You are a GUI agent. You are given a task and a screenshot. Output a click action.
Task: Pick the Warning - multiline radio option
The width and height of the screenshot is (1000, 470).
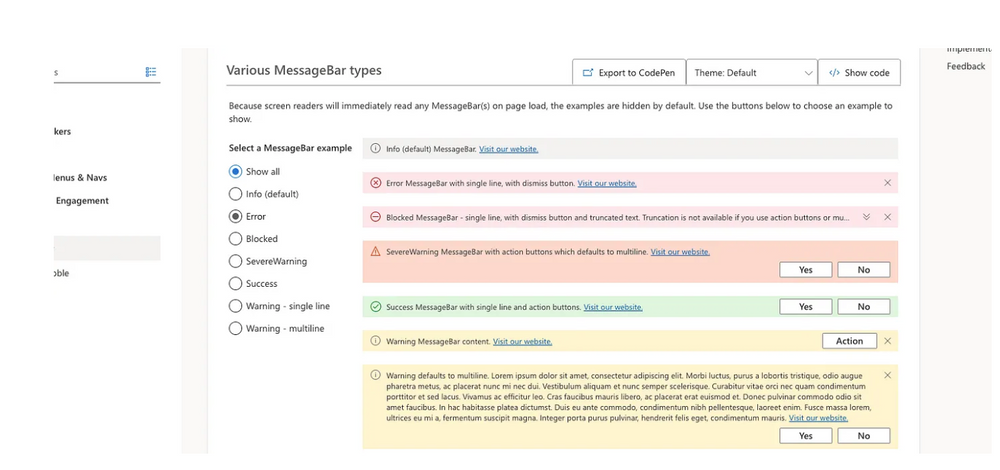(x=236, y=328)
